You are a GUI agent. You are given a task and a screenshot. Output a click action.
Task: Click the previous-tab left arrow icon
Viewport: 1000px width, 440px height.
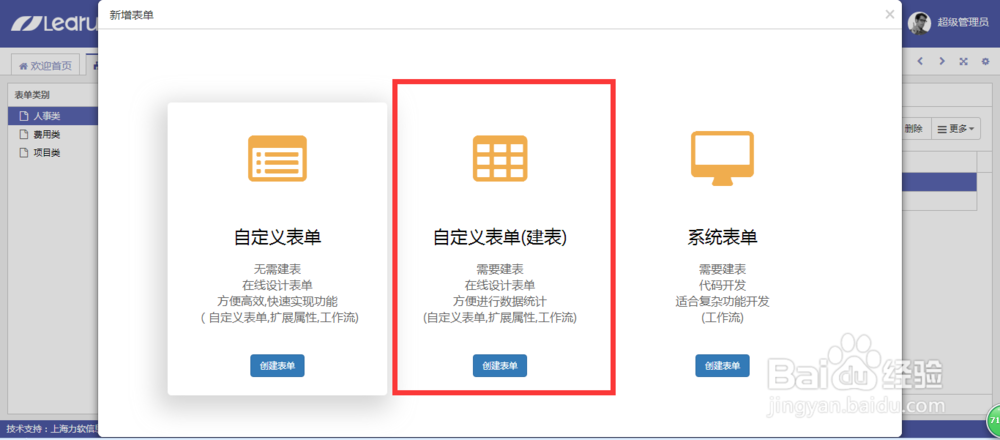pyautogui.click(x=920, y=61)
